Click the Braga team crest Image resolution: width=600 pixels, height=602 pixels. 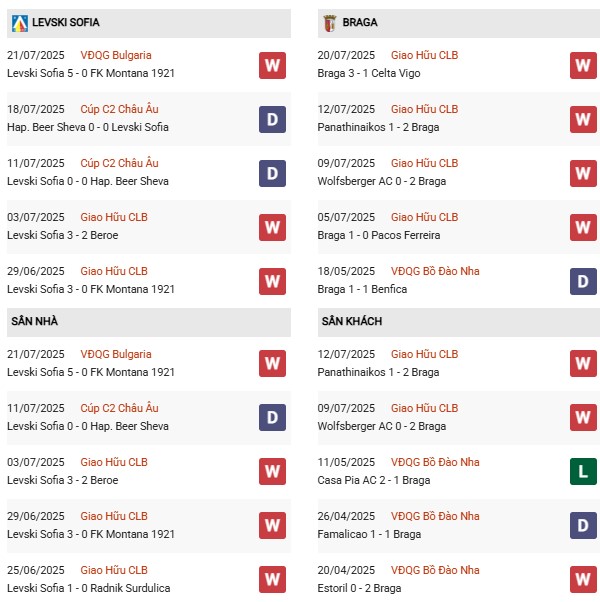pos(330,22)
